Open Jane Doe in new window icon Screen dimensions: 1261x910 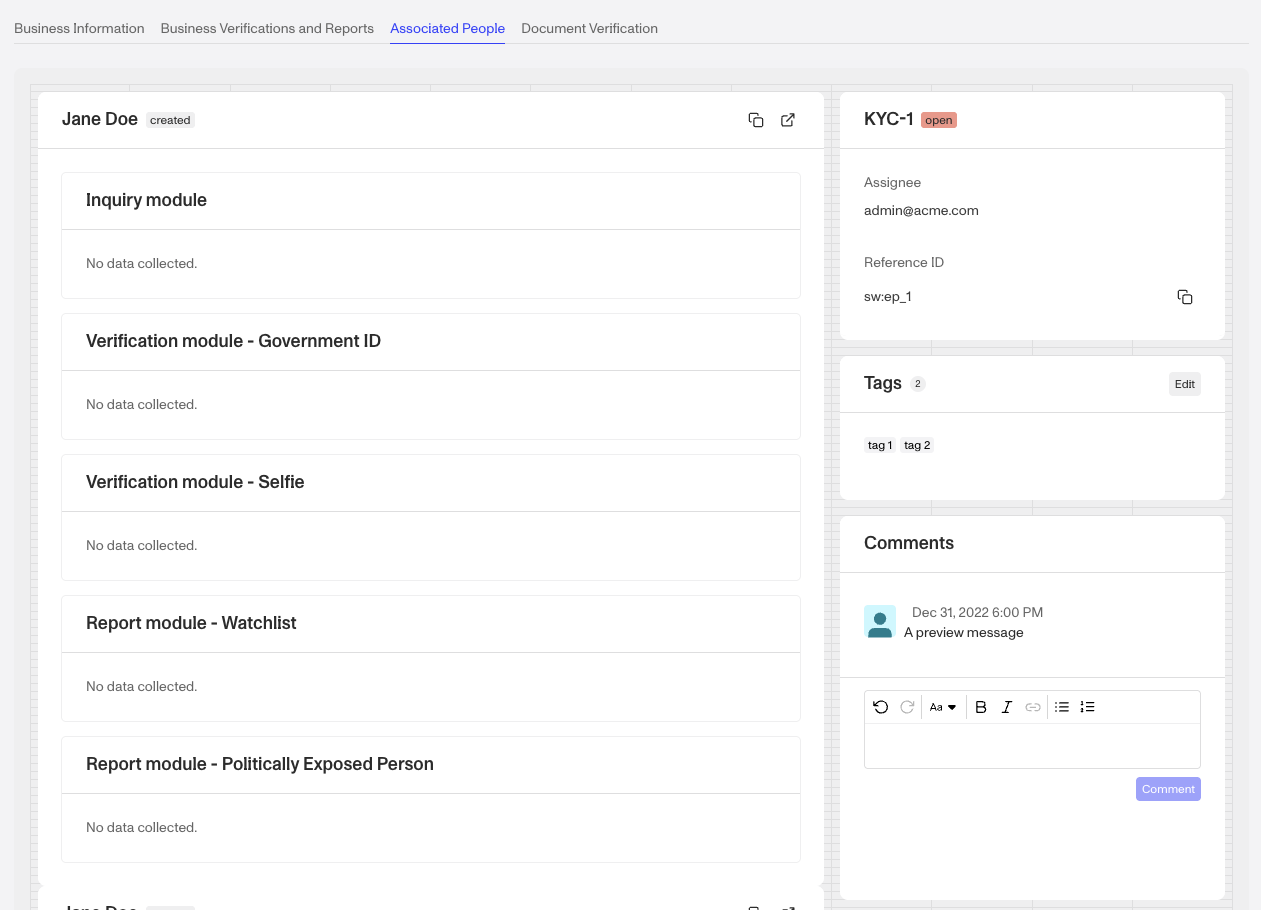click(788, 120)
